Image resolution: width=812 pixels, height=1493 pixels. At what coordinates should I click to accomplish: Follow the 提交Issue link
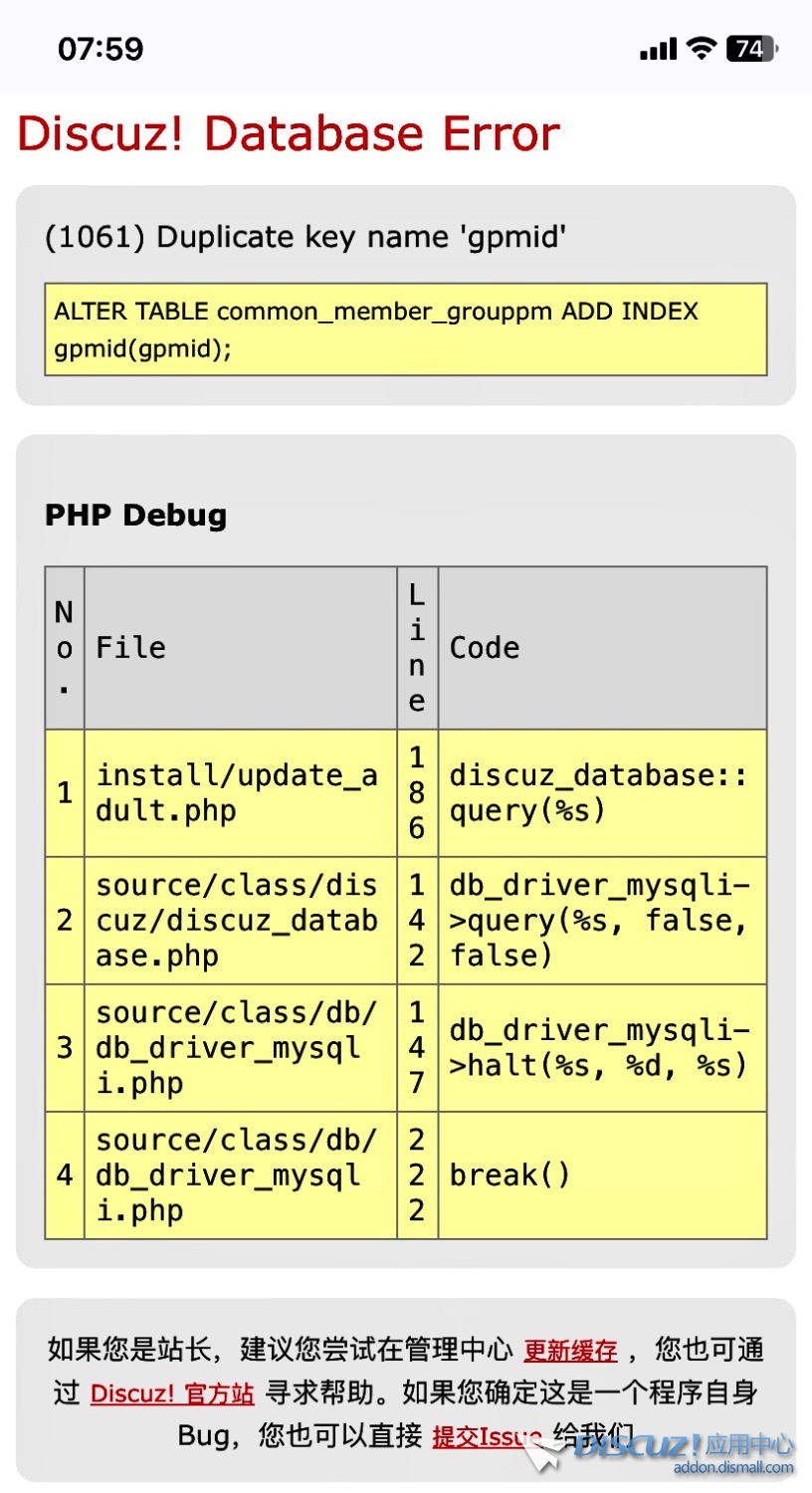[487, 1436]
